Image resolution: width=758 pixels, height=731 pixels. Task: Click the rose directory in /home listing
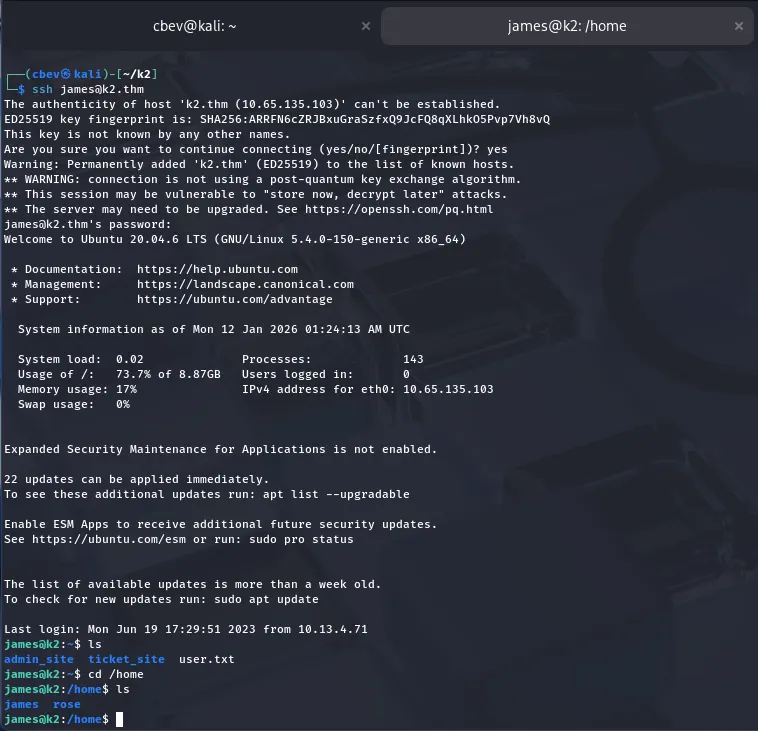67,704
